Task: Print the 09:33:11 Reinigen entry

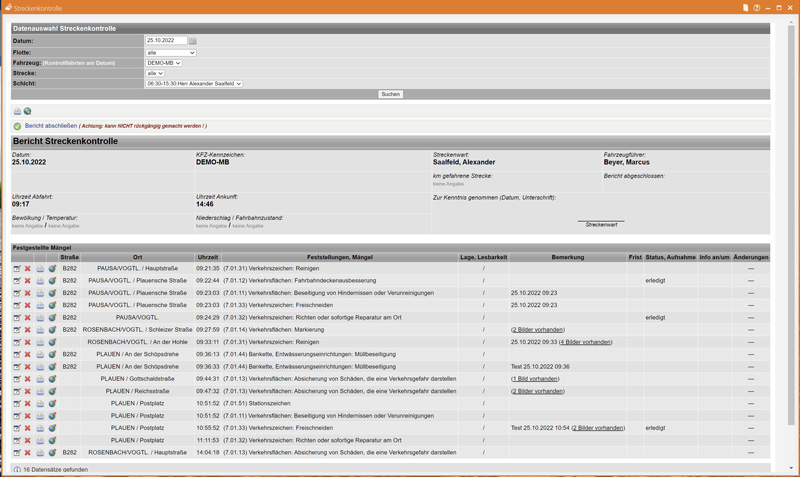Action: [40, 342]
